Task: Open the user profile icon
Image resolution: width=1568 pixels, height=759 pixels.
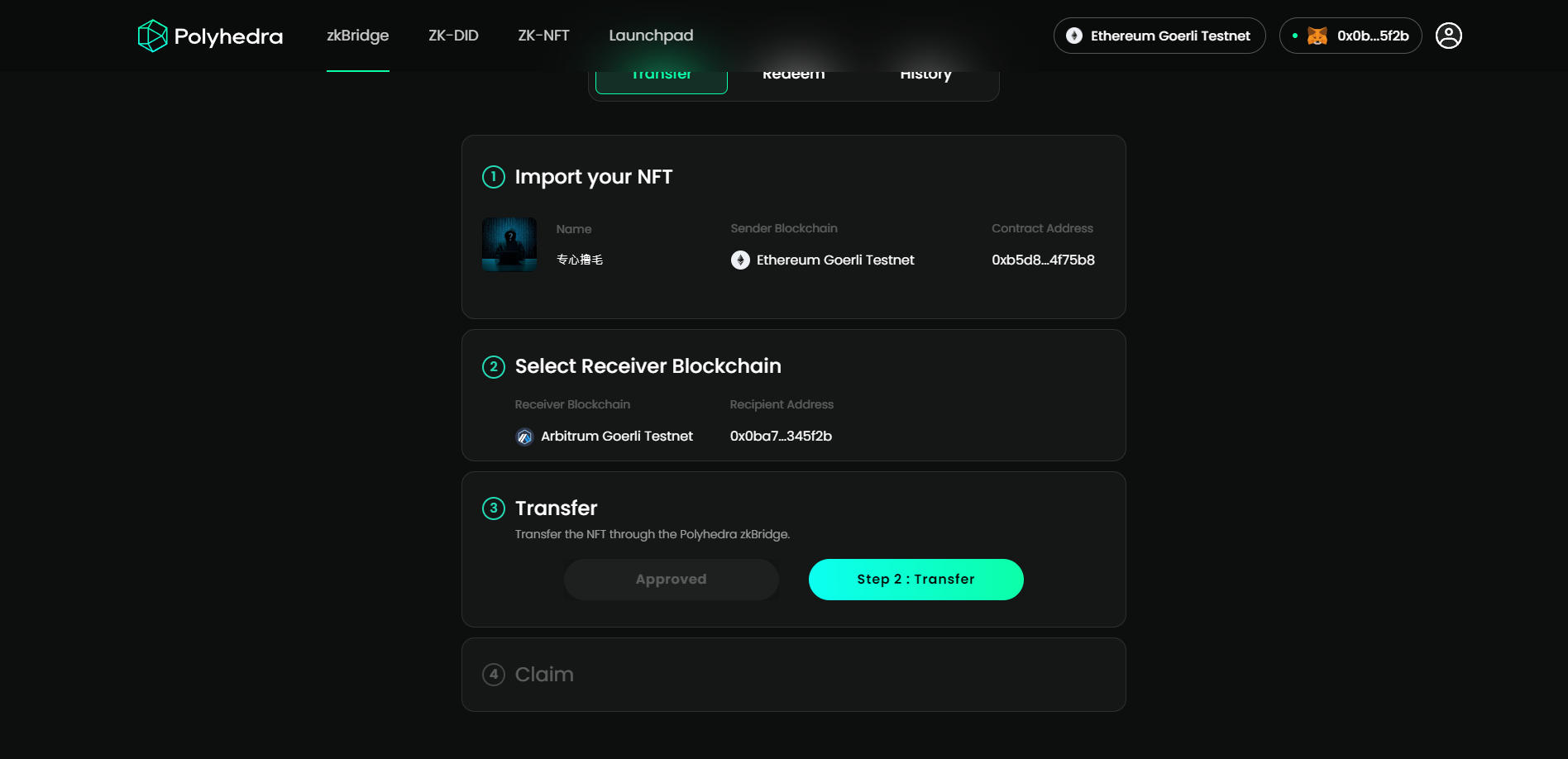Action: pos(1448,36)
